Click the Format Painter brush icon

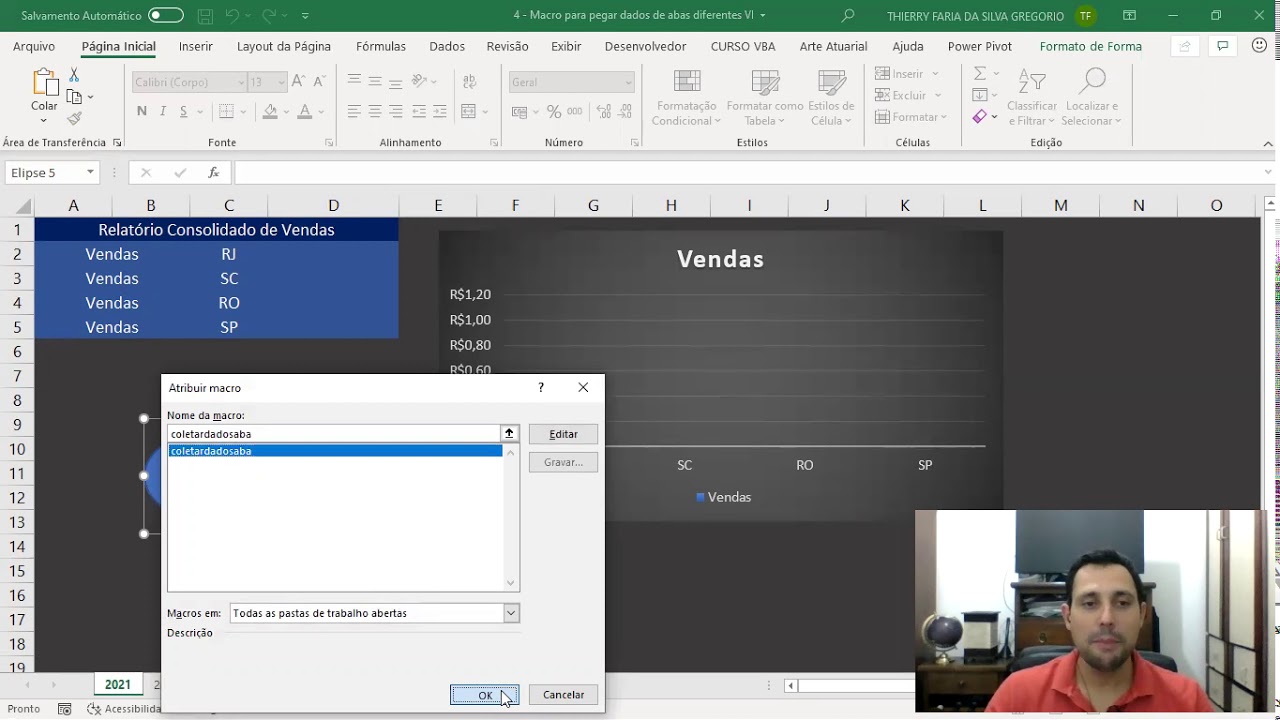click(x=74, y=118)
